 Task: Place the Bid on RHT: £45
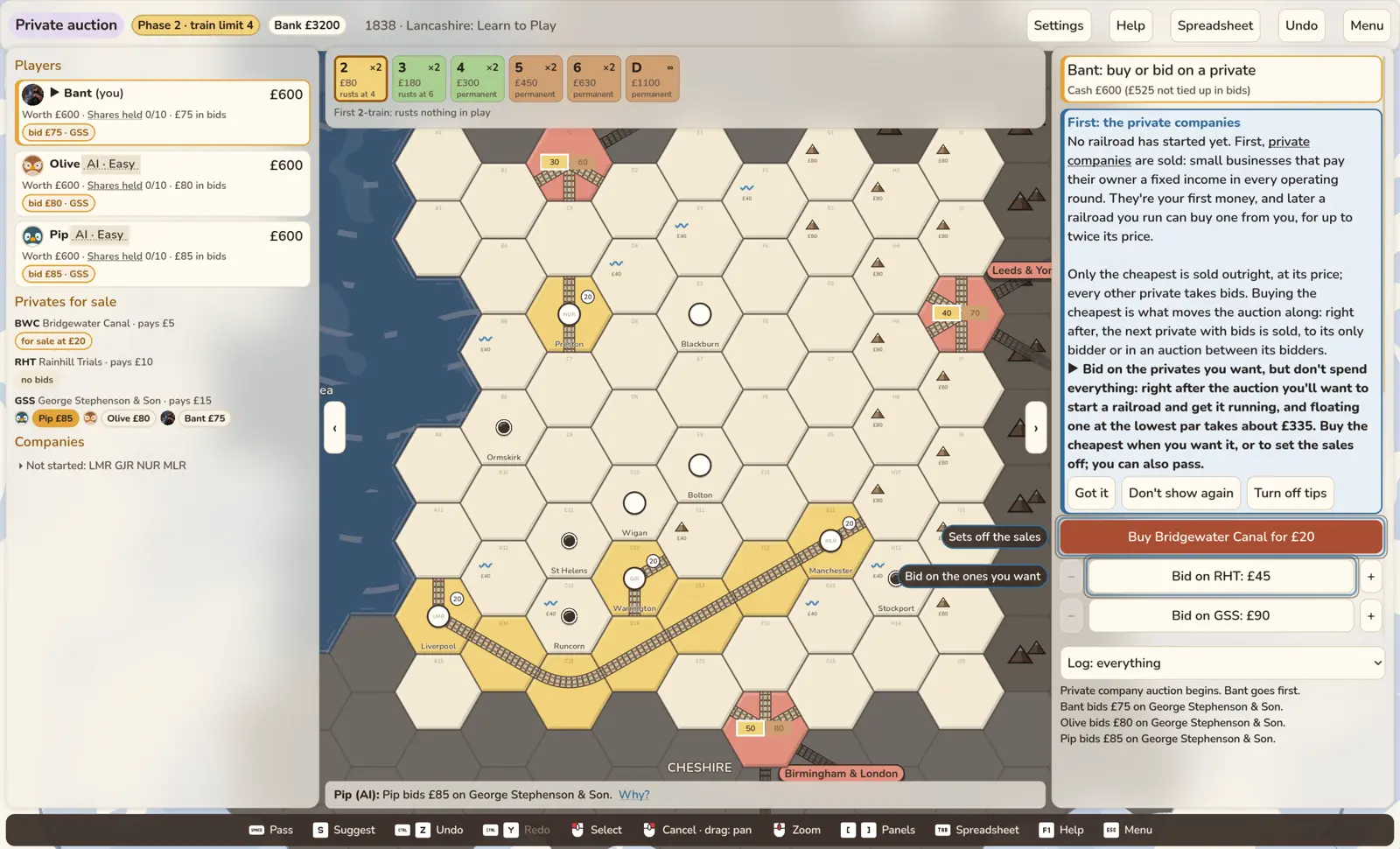(x=1221, y=577)
